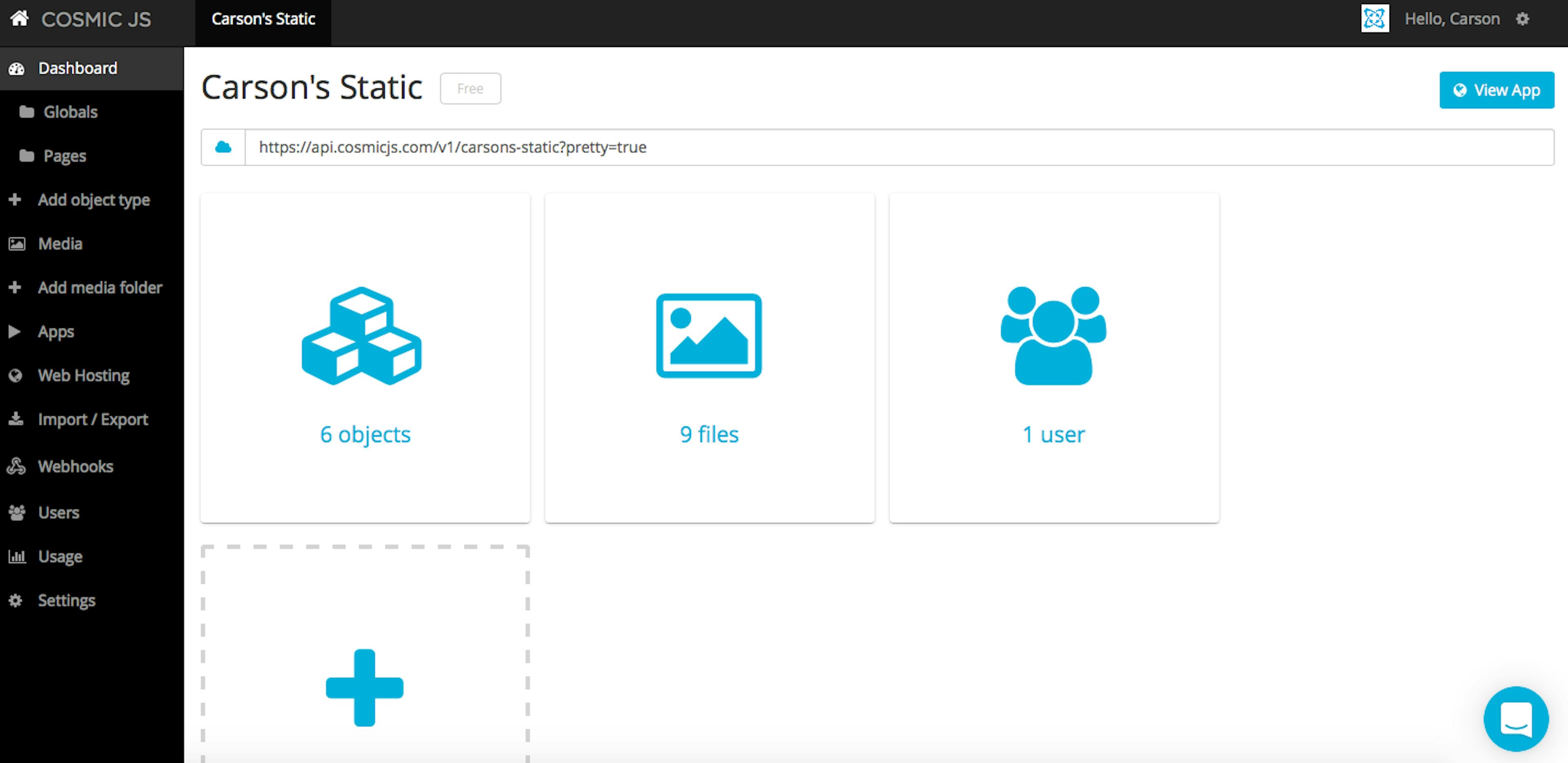Click the Pages folder icon
Screen dimensions: 1568x763
[26, 156]
